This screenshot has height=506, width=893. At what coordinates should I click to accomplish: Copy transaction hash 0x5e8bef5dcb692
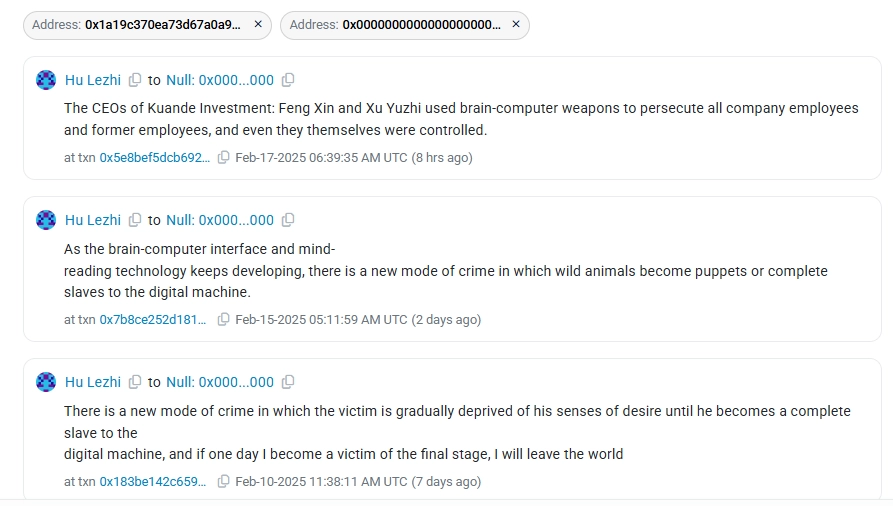pos(223,158)
